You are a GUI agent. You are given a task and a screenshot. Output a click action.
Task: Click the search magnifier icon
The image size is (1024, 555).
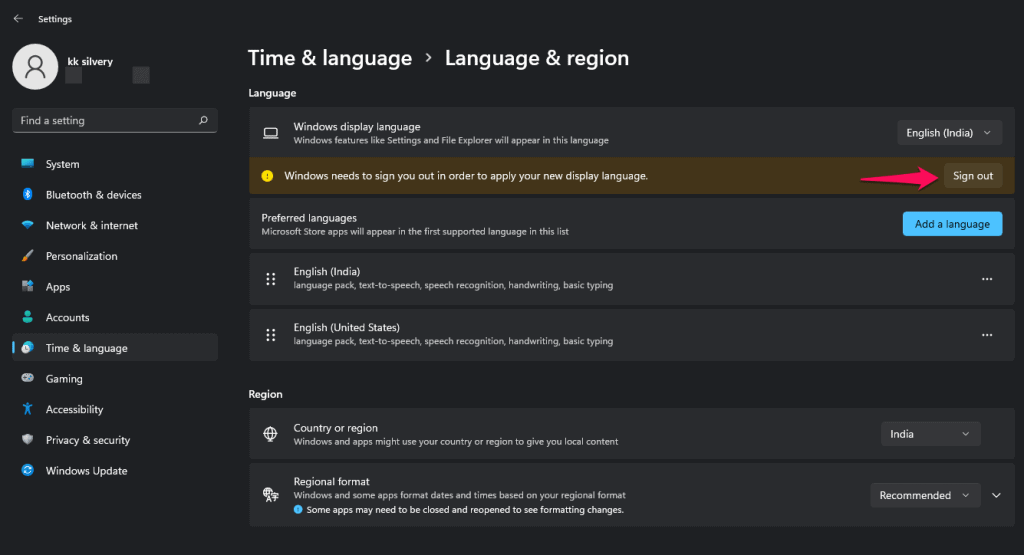(x=203, y=120)
